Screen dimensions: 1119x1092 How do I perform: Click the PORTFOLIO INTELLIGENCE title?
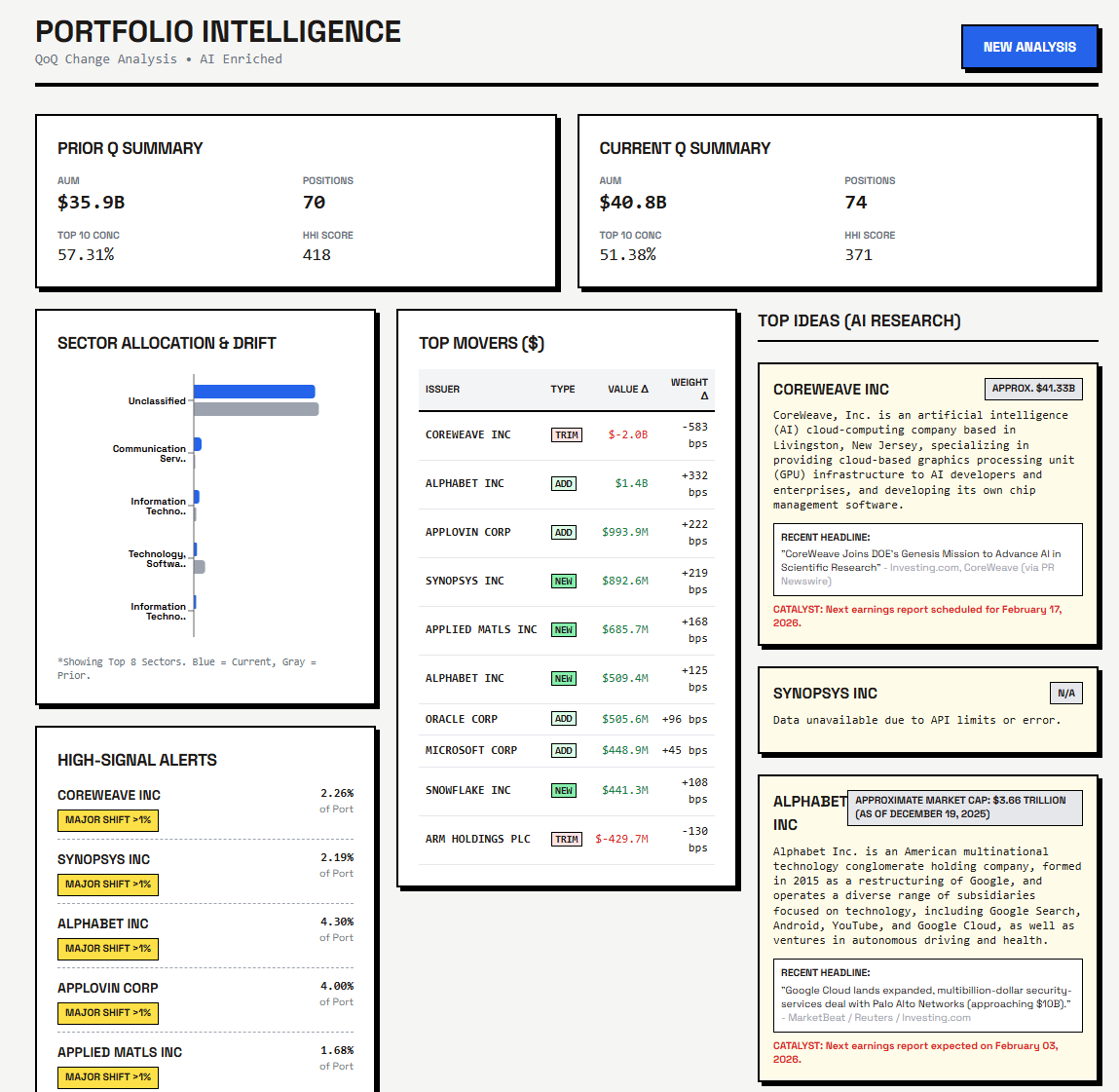[218, 31]
